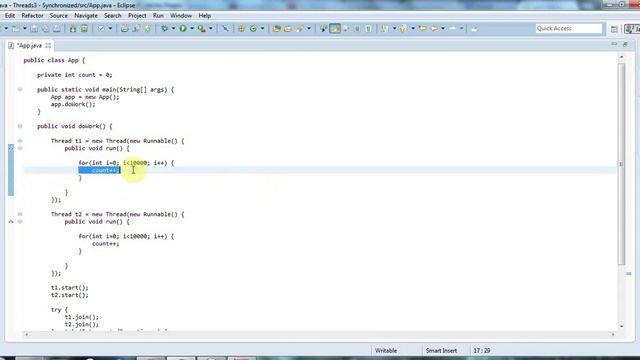
Task: Toggle Show Whitespace Characters button
Action: tap(357, 29)
